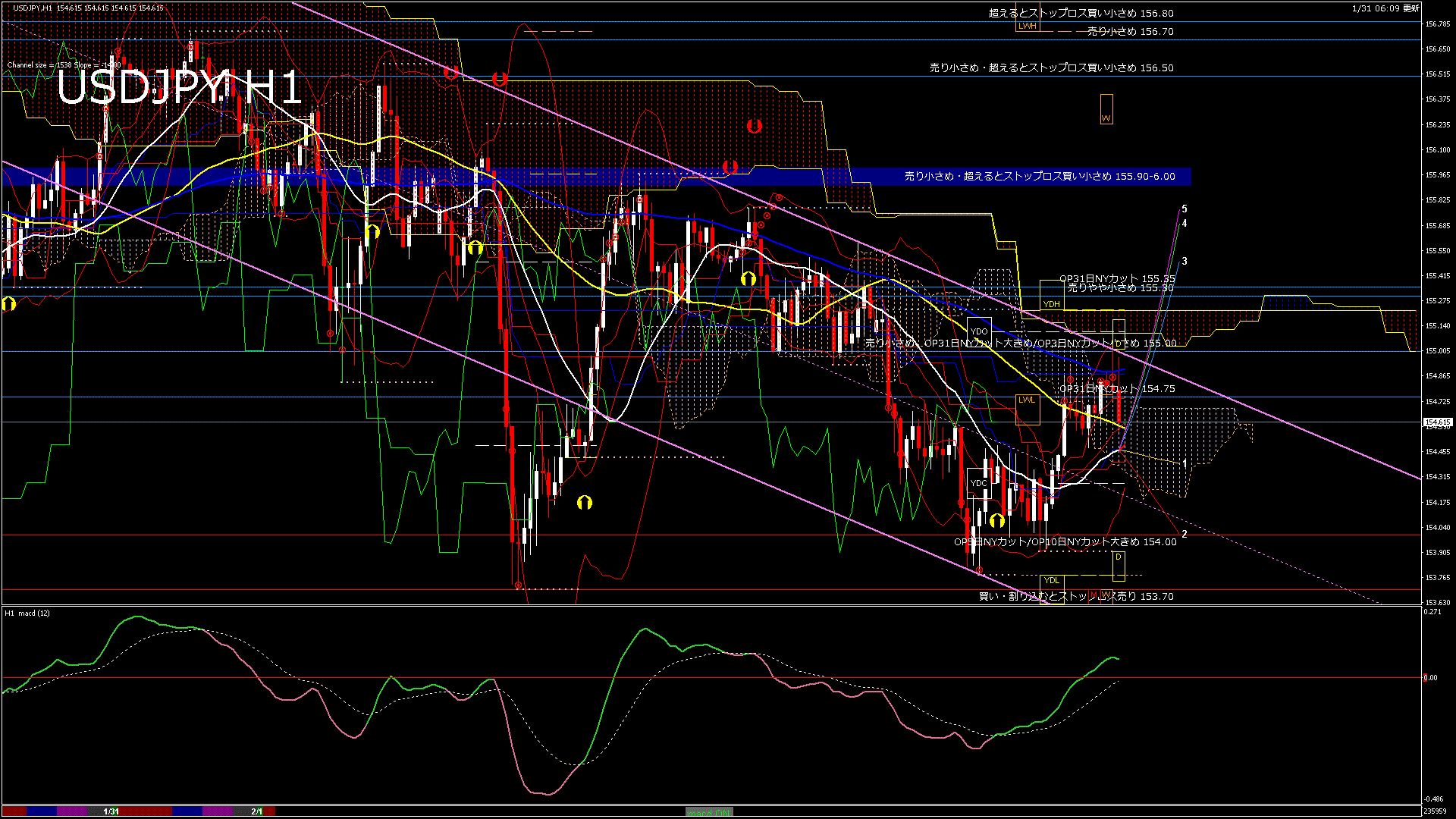
Task: Click the Channel size Slope label
Action: coord(64,64)
